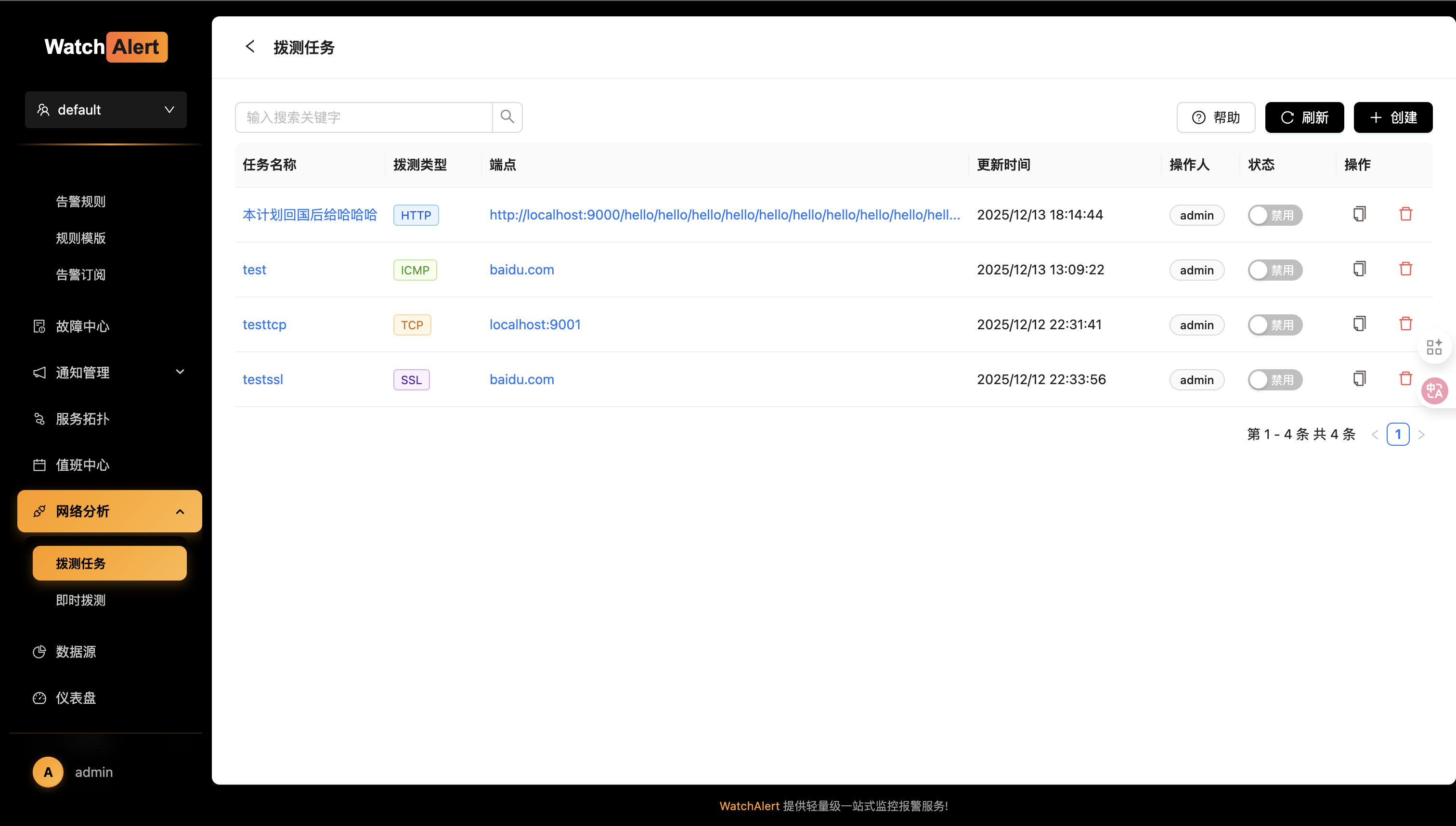This screenshot has width=1456, height=826.
Task: Click the 创建 create button
Action: [x=1393, y=117]
